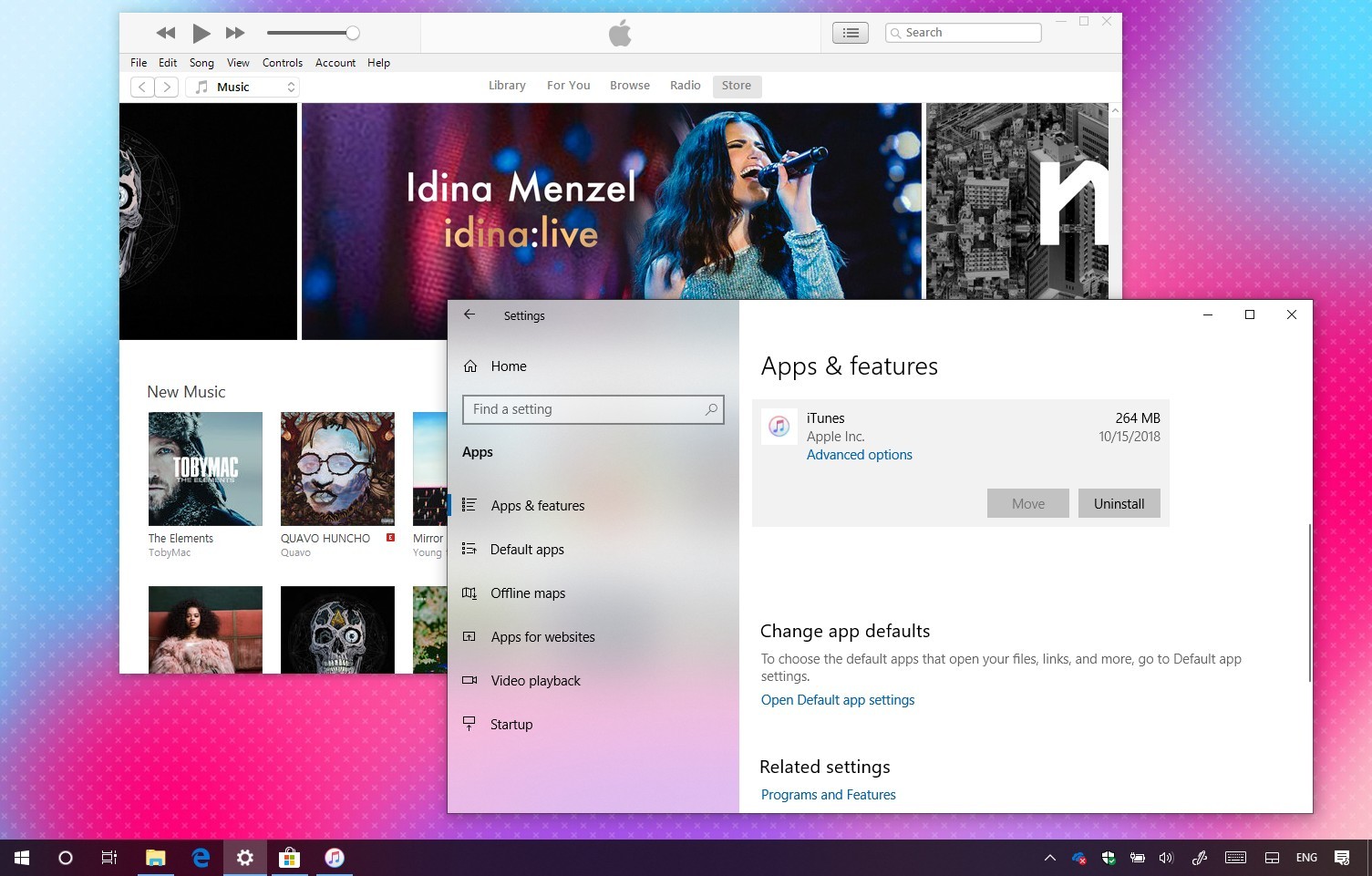This screenshot has width=1372, height=876.
Task: Click the Move button for iTunes
Action: pyautogui.click(x=1027, y=504)
